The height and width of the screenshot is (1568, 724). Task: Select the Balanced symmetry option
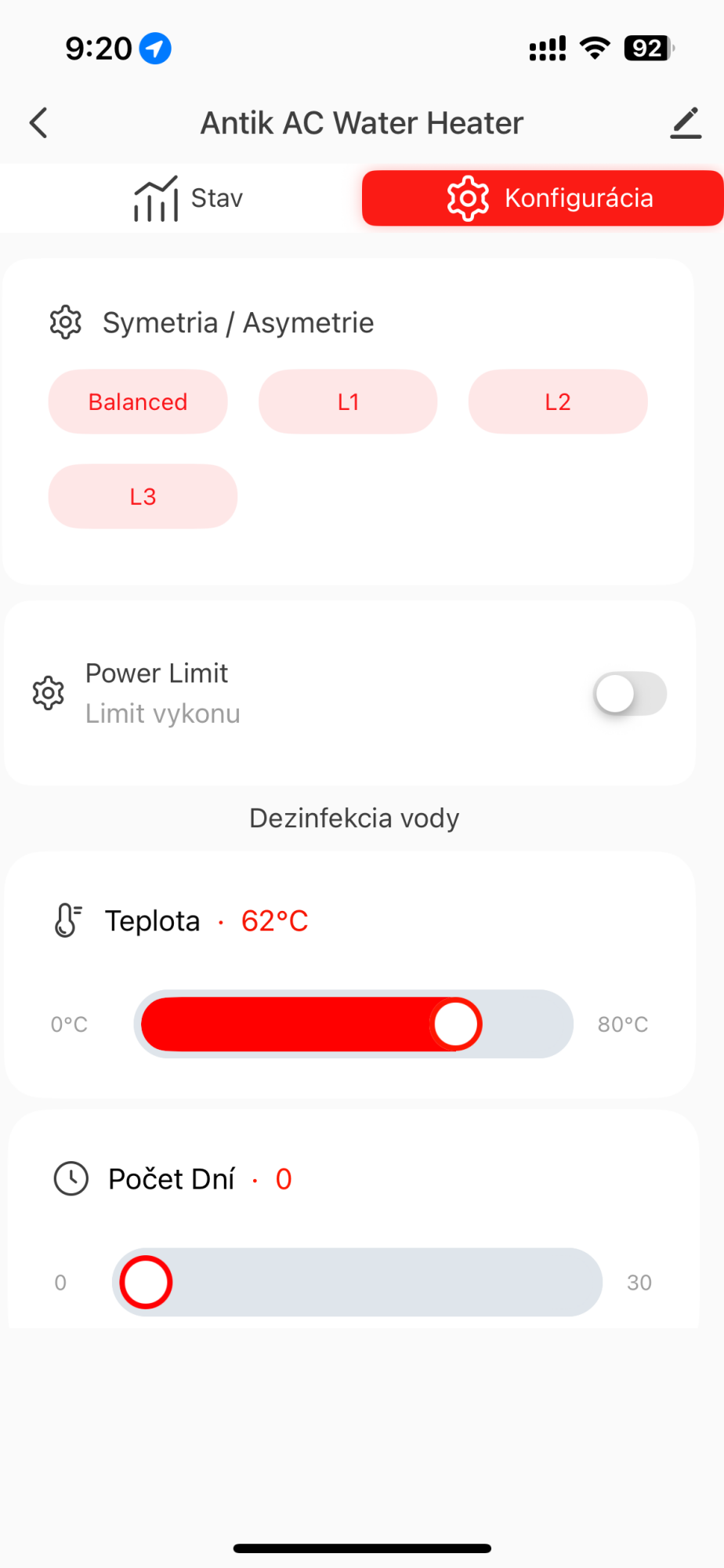138,402
